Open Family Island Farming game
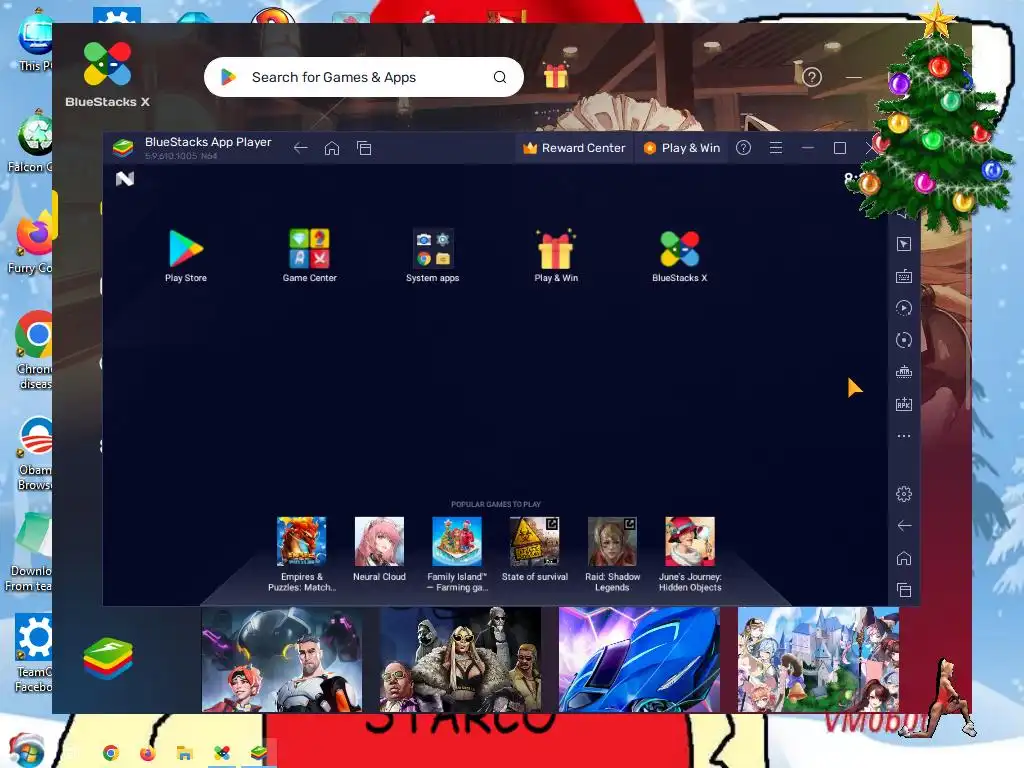1024x768 pixels. (457, 541)
